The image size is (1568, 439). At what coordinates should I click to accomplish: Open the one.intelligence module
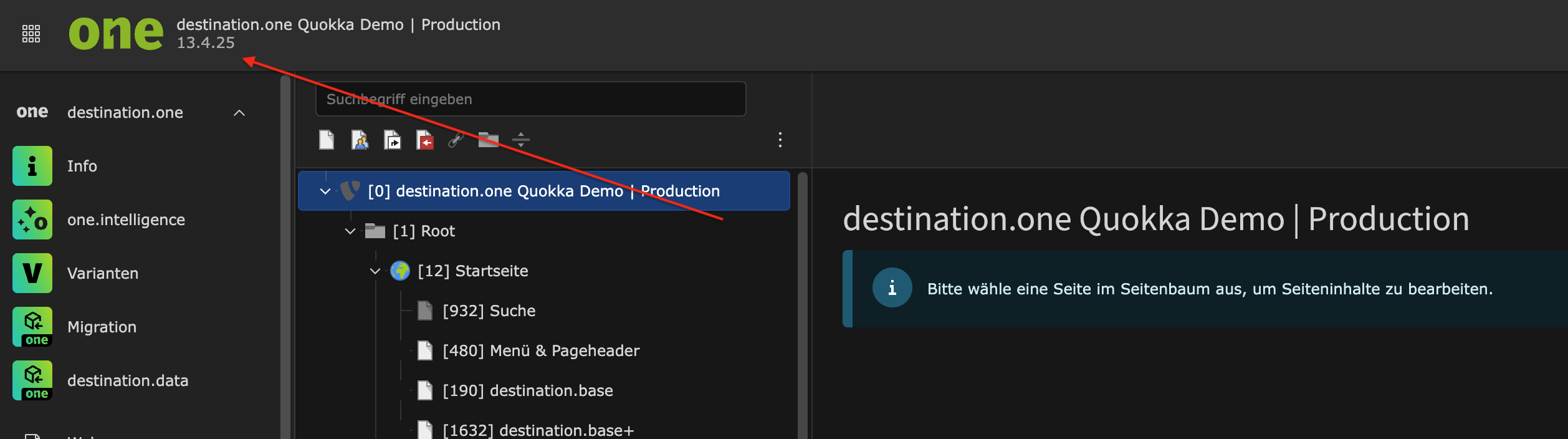click(x=126, y=219)
